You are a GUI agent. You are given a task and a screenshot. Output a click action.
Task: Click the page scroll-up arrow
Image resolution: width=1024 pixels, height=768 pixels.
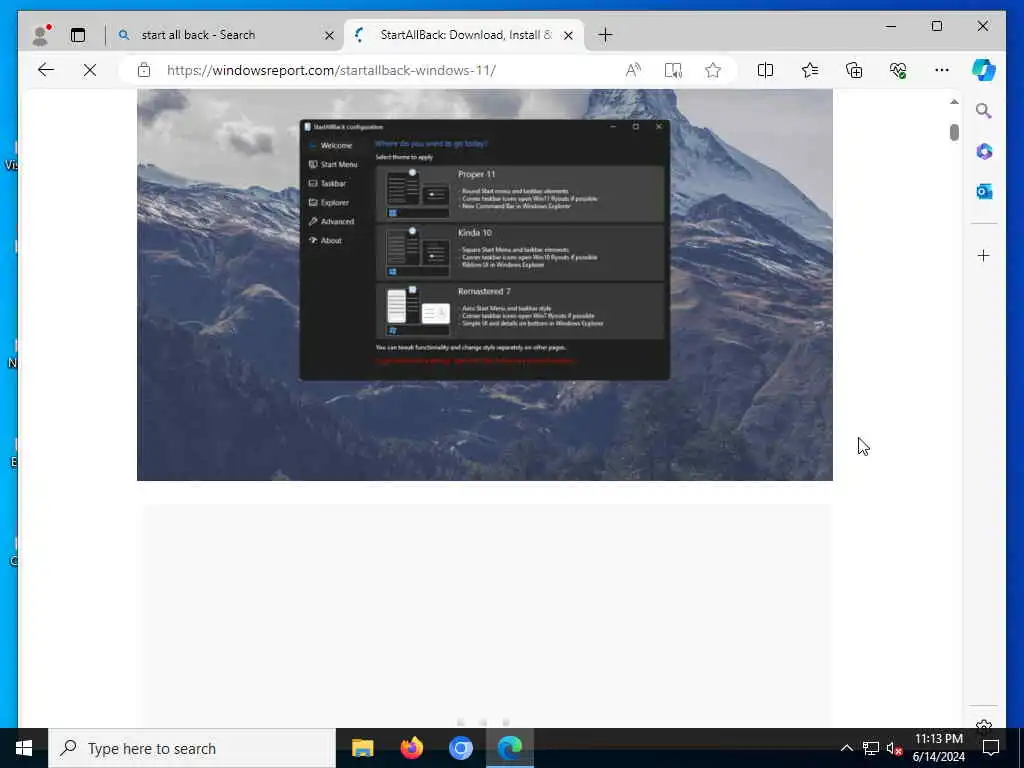954,102
